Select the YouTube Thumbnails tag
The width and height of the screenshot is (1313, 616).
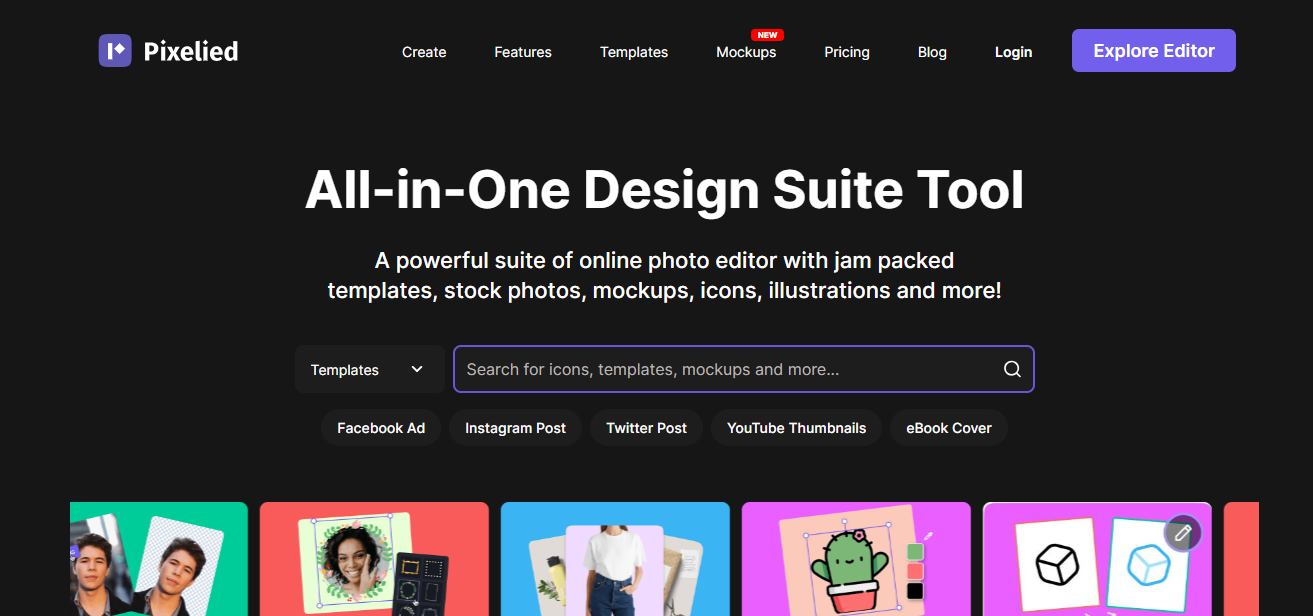click(796, 428)
